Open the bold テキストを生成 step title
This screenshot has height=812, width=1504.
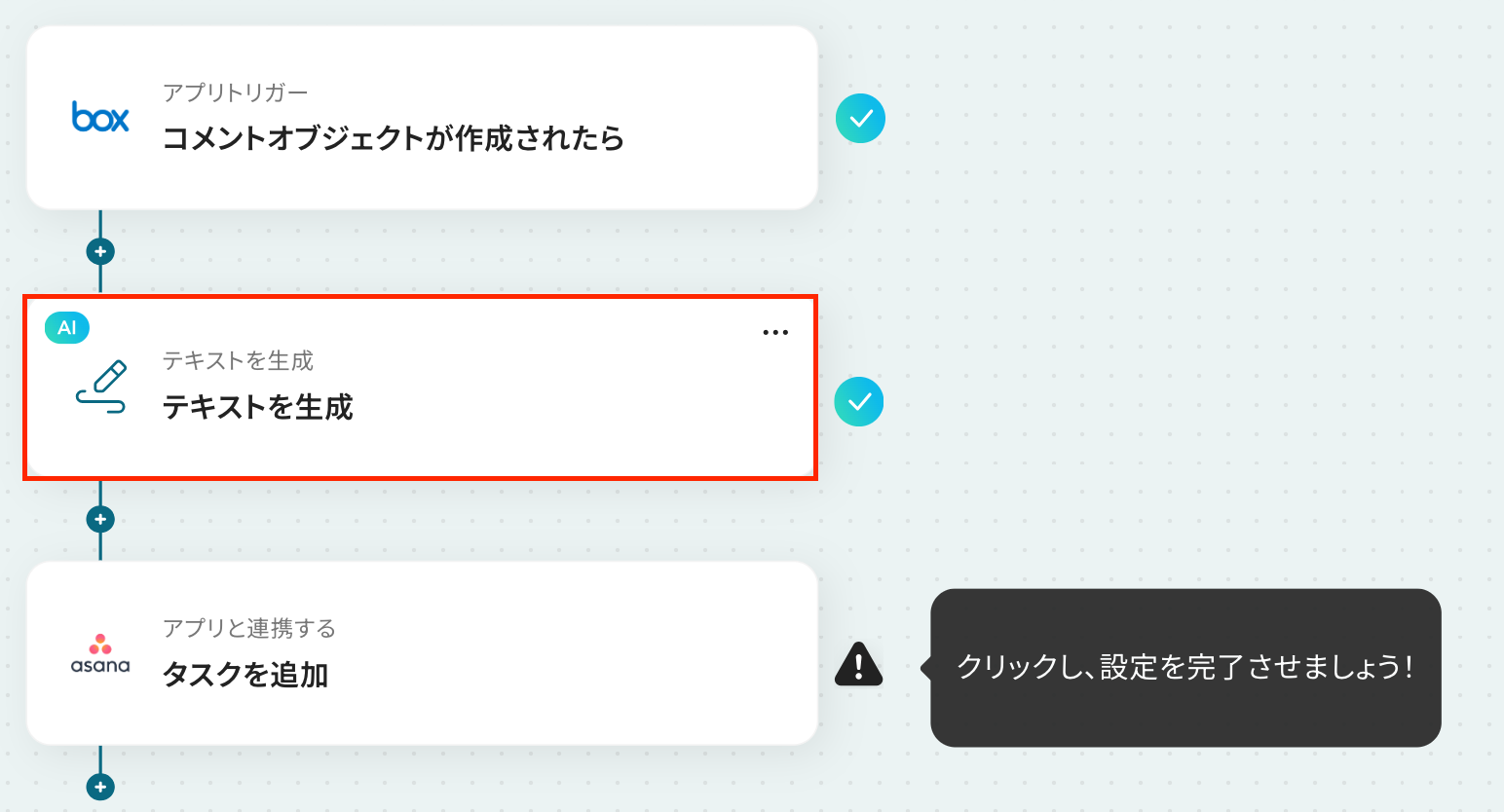[x=257, y=407]
